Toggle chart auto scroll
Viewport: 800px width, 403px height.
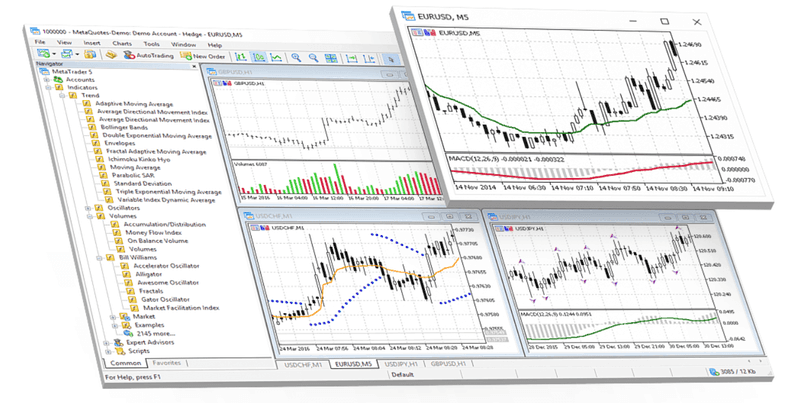click(x=352, y=59)
